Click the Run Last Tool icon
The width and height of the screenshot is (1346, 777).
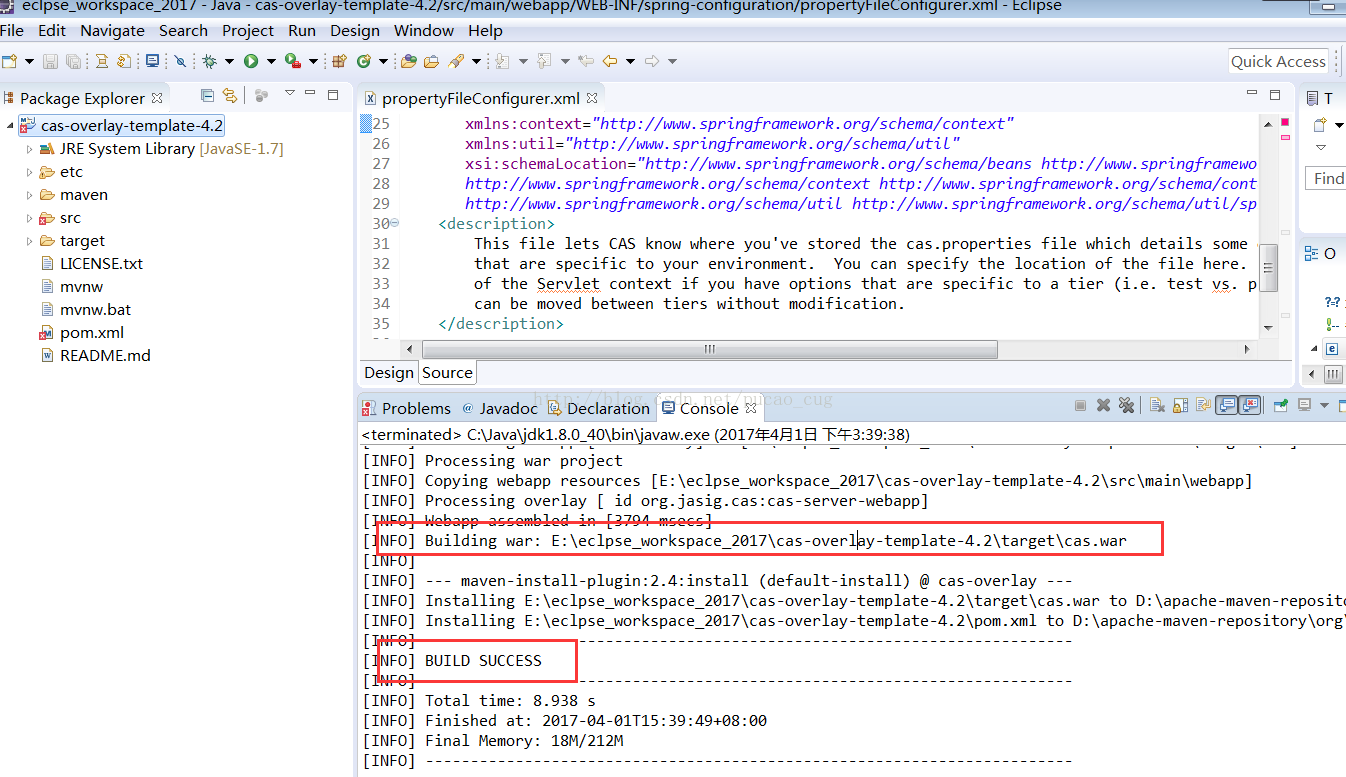pos(292,61)
